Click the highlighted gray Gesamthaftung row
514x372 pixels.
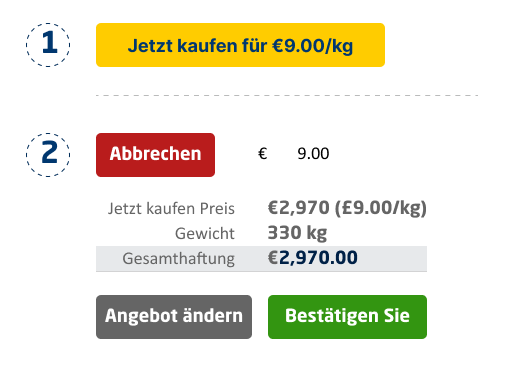click(x=261, y=259)
